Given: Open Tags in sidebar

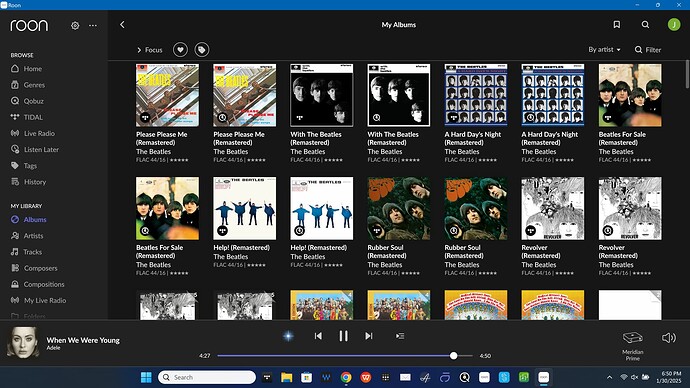Looking at the screenshot, I should pyautogui.click(x=30, y=166).
